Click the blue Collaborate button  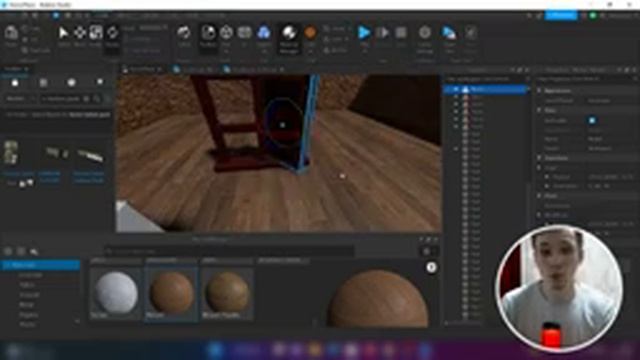tap(561, 16)
